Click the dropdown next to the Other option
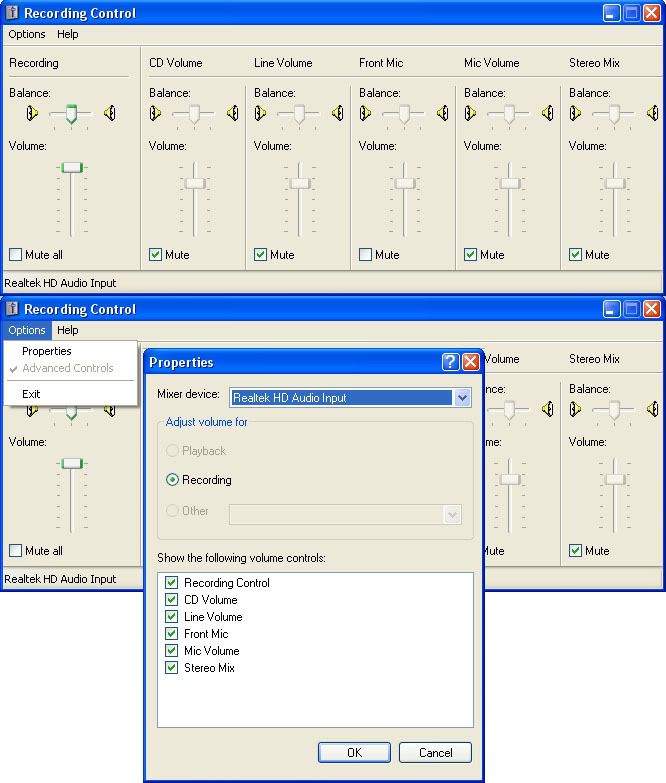 (x=452, y=514)
